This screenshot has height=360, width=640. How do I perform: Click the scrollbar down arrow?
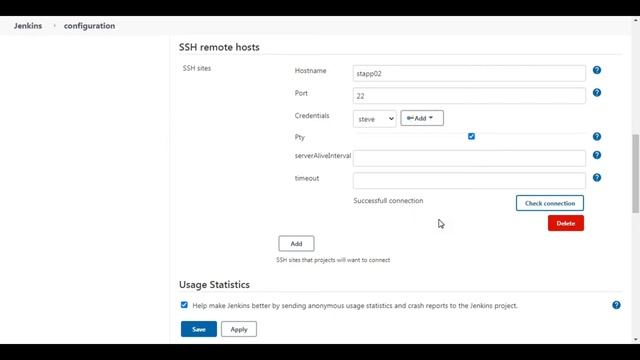pos(636,340)
